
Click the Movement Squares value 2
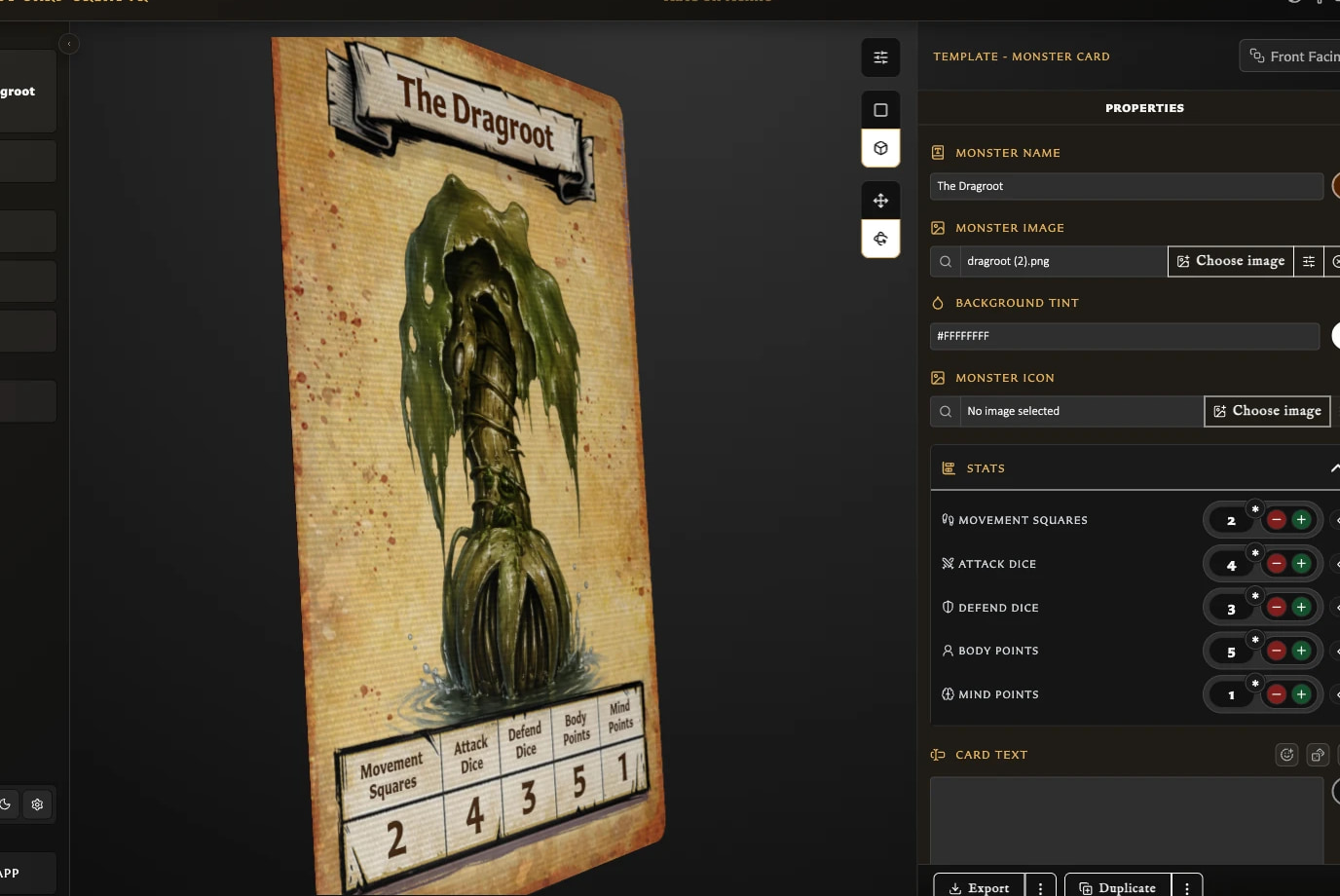pyautogui.click(x=1231, y=521)
